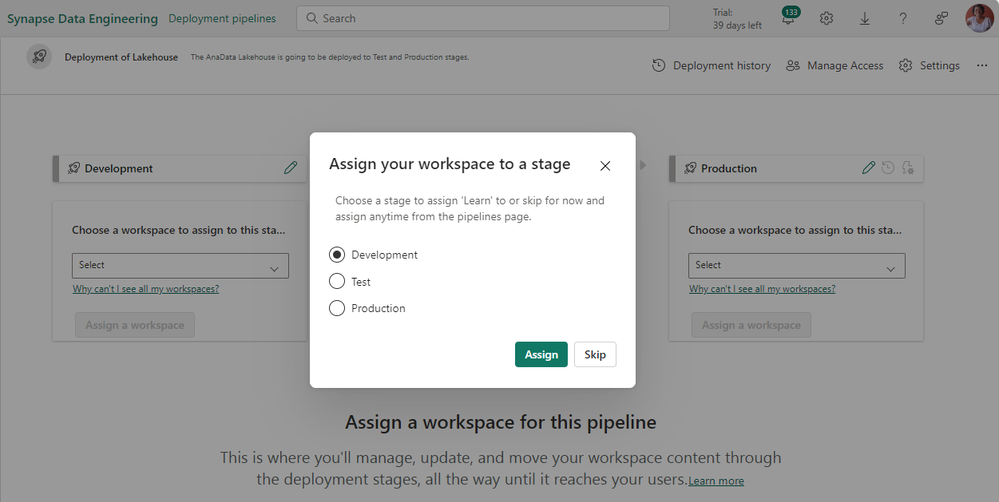Open the more options ellipsis menu
Viewport: 999px width, 502px height.
click(982, 65)
